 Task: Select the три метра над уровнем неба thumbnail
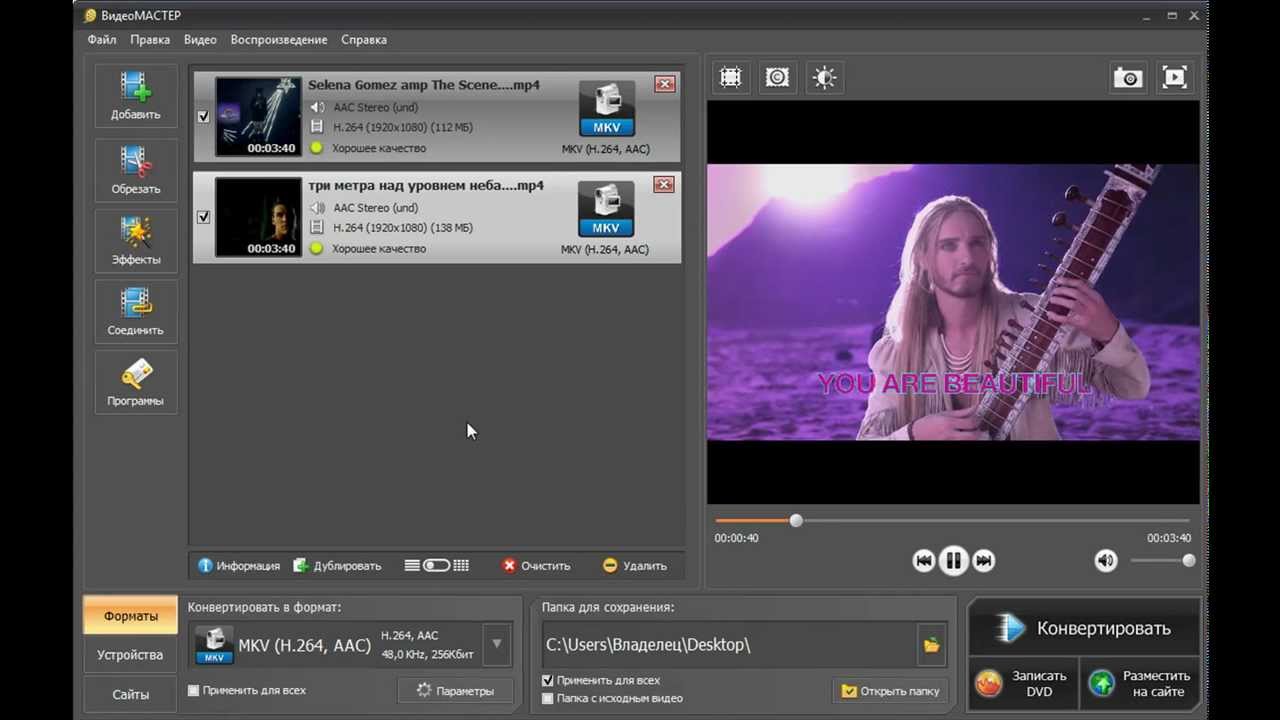258,217
